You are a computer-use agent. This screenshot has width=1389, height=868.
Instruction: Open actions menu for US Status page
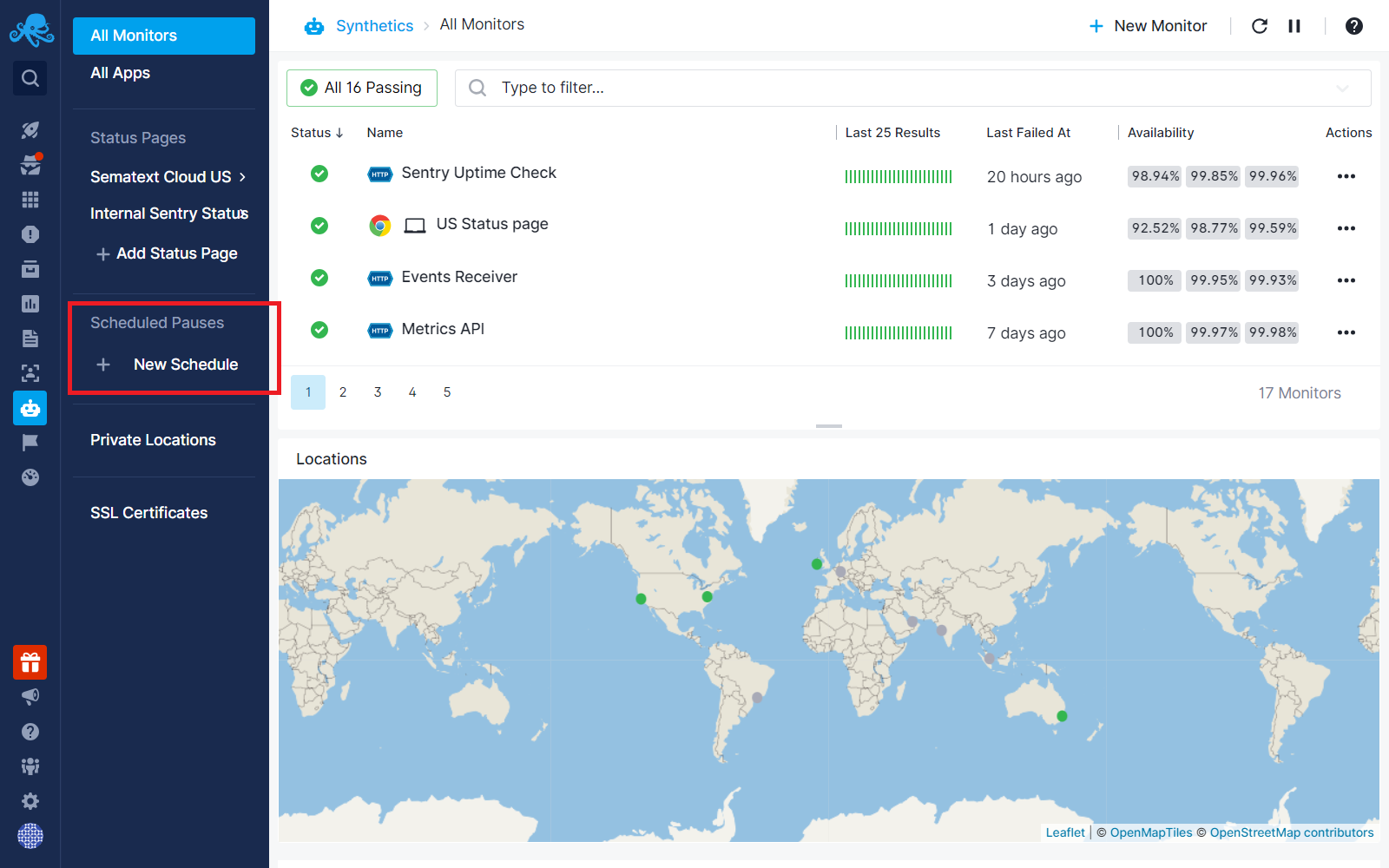(x=1346, y=228)
